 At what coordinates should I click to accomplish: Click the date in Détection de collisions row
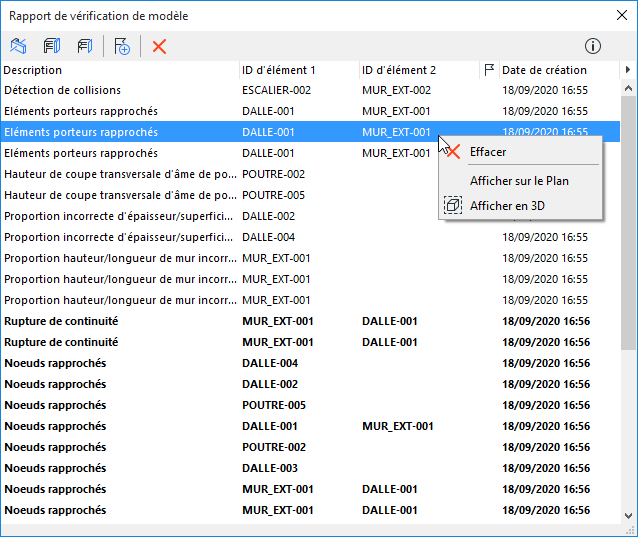point(545,90)
